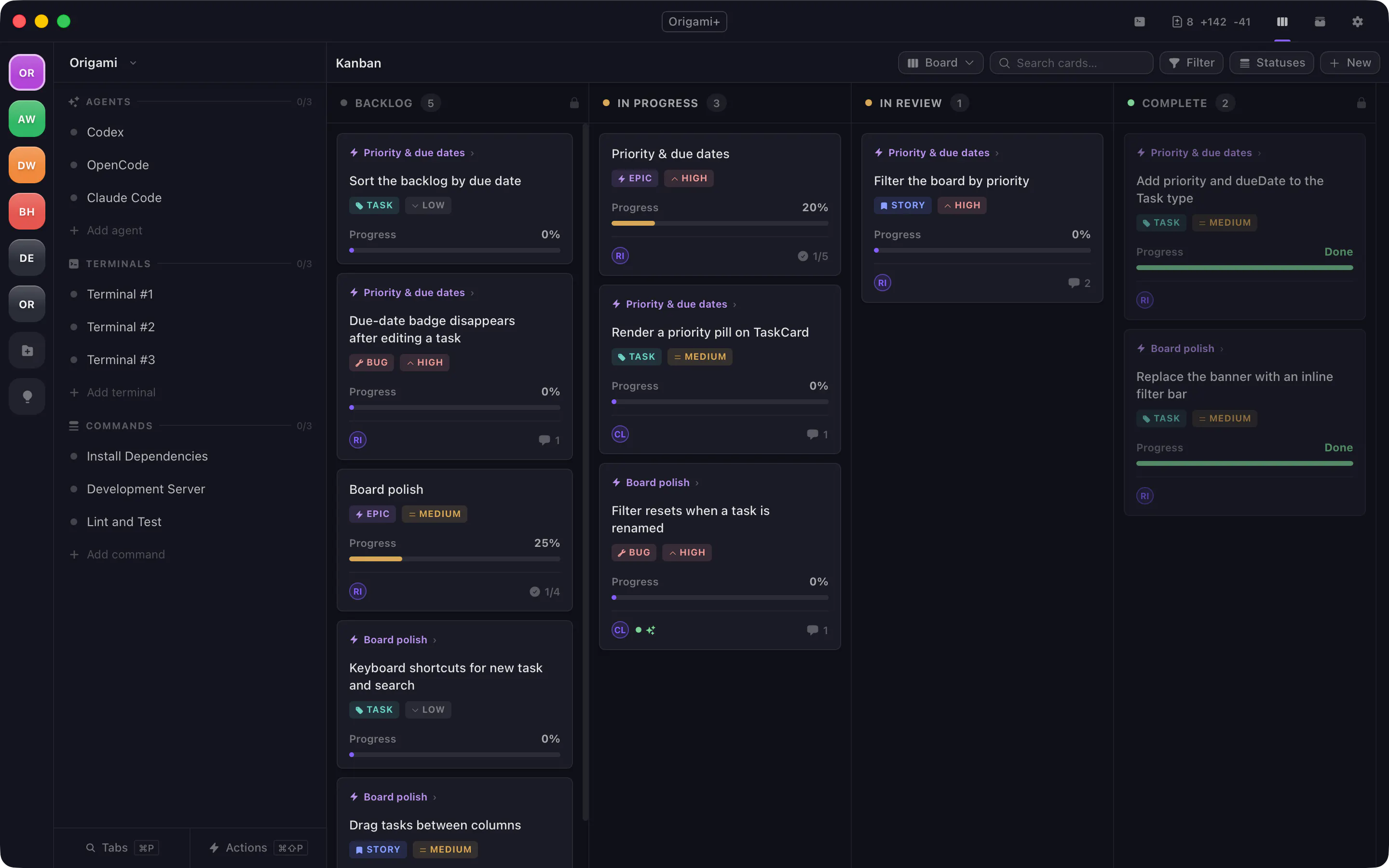This screenshot has width=1389, height=868.
Task: Click the In Progress column header
Action: [720, 103]
